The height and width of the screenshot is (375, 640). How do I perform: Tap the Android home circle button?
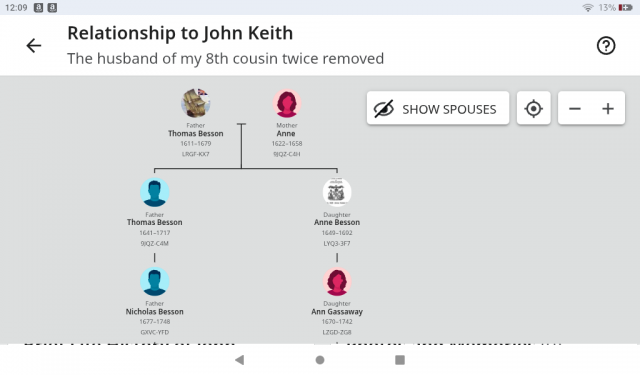320,359
